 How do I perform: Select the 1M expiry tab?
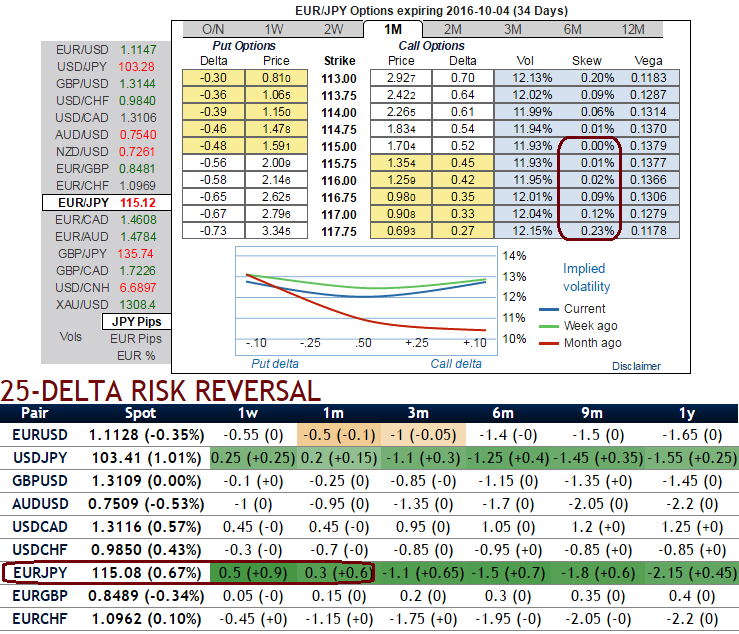pyautogui.click(x=393, y=29)
